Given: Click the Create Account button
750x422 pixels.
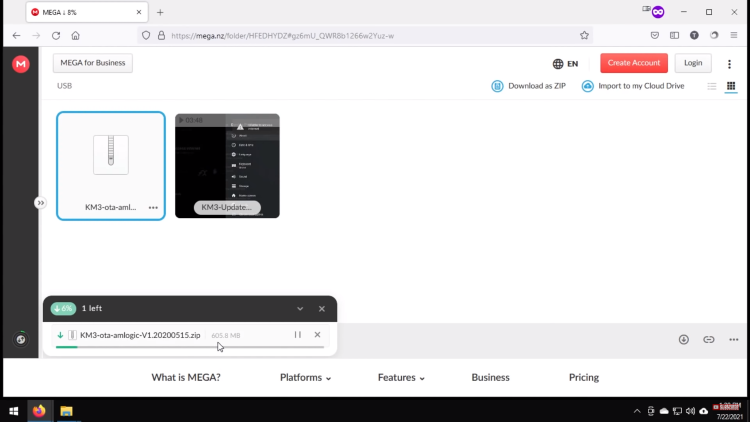Looking at the screenshot, I should [x=634, y=63].
